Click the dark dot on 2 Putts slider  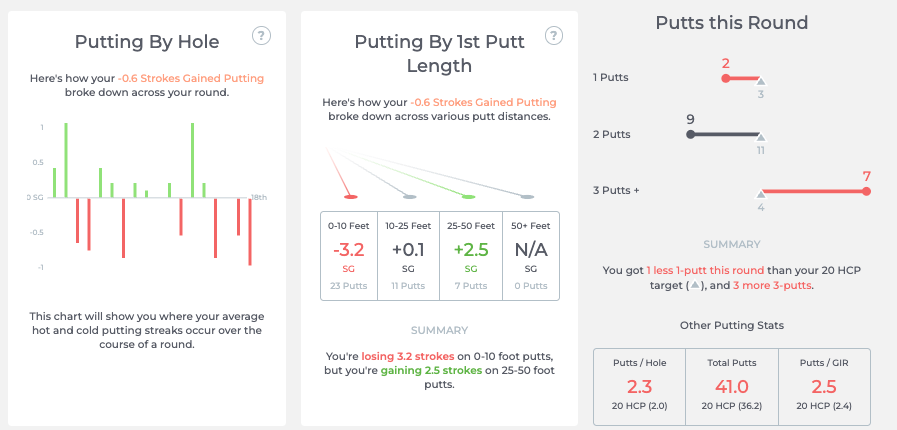[691, 135]
